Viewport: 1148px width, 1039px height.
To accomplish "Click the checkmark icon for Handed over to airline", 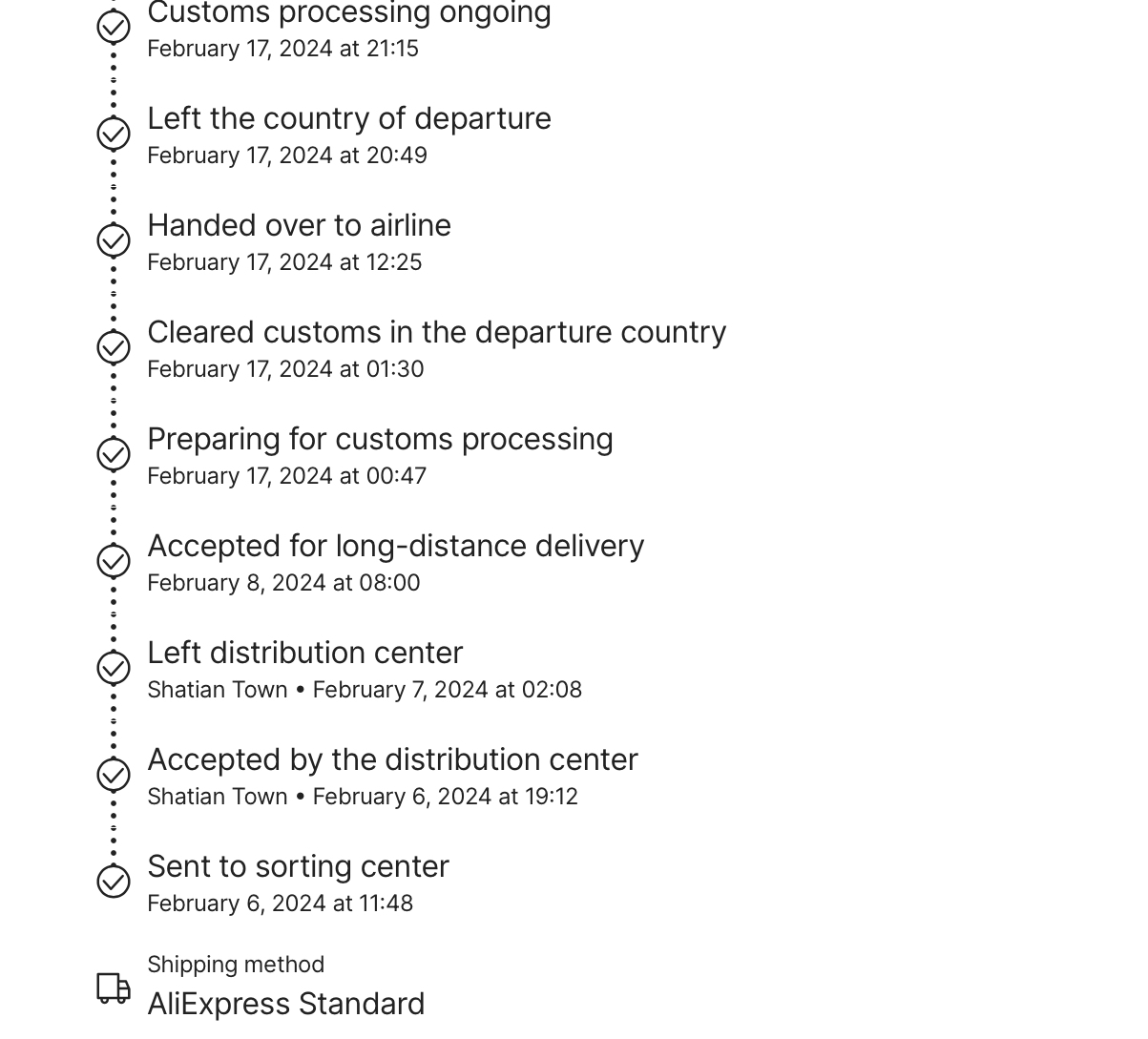I will 114,240.
